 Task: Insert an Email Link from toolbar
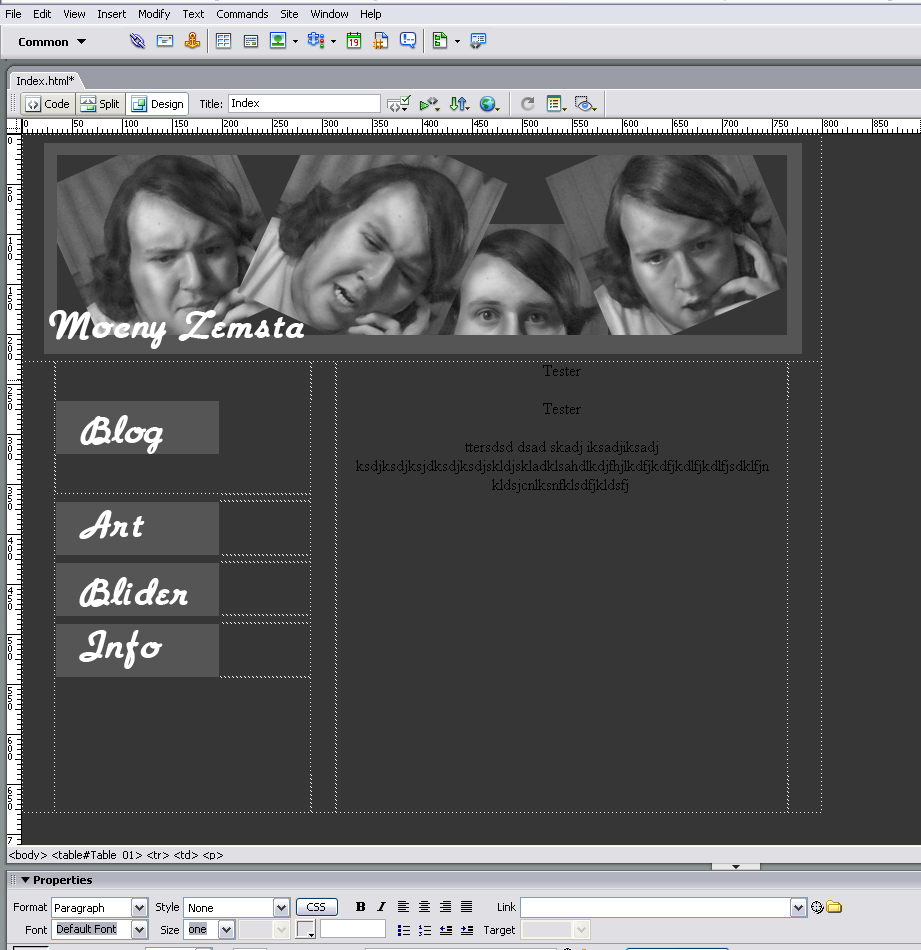tap(165, 41)
